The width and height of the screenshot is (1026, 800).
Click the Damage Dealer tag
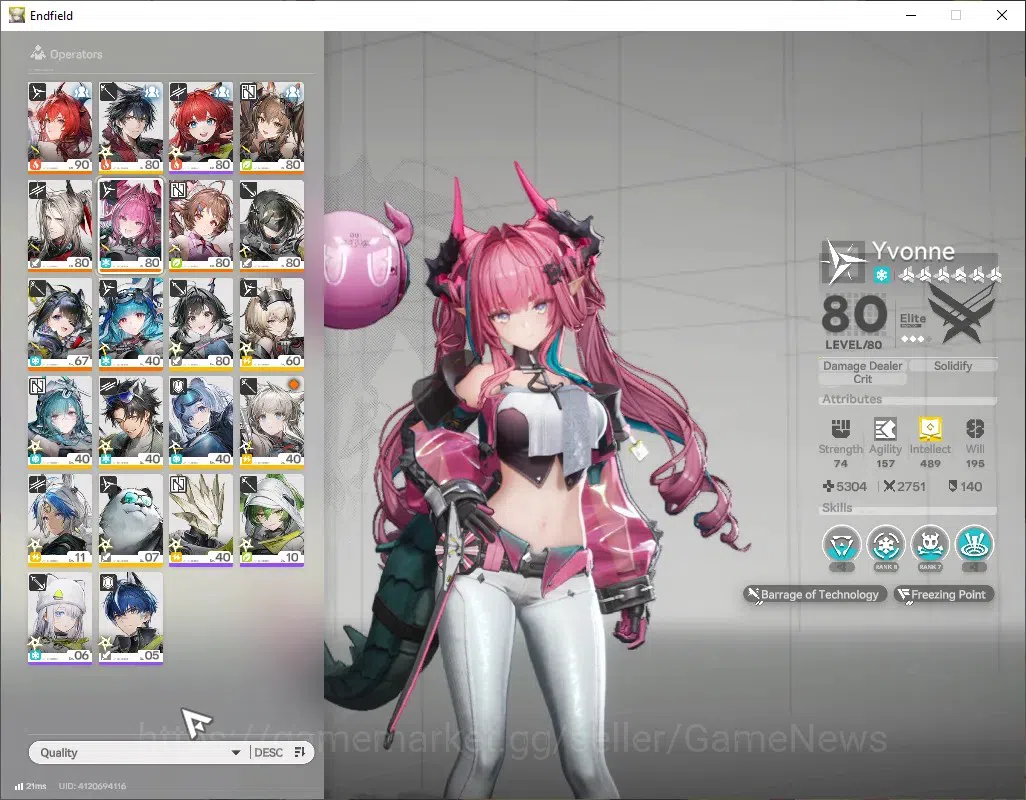click(862, 366)
